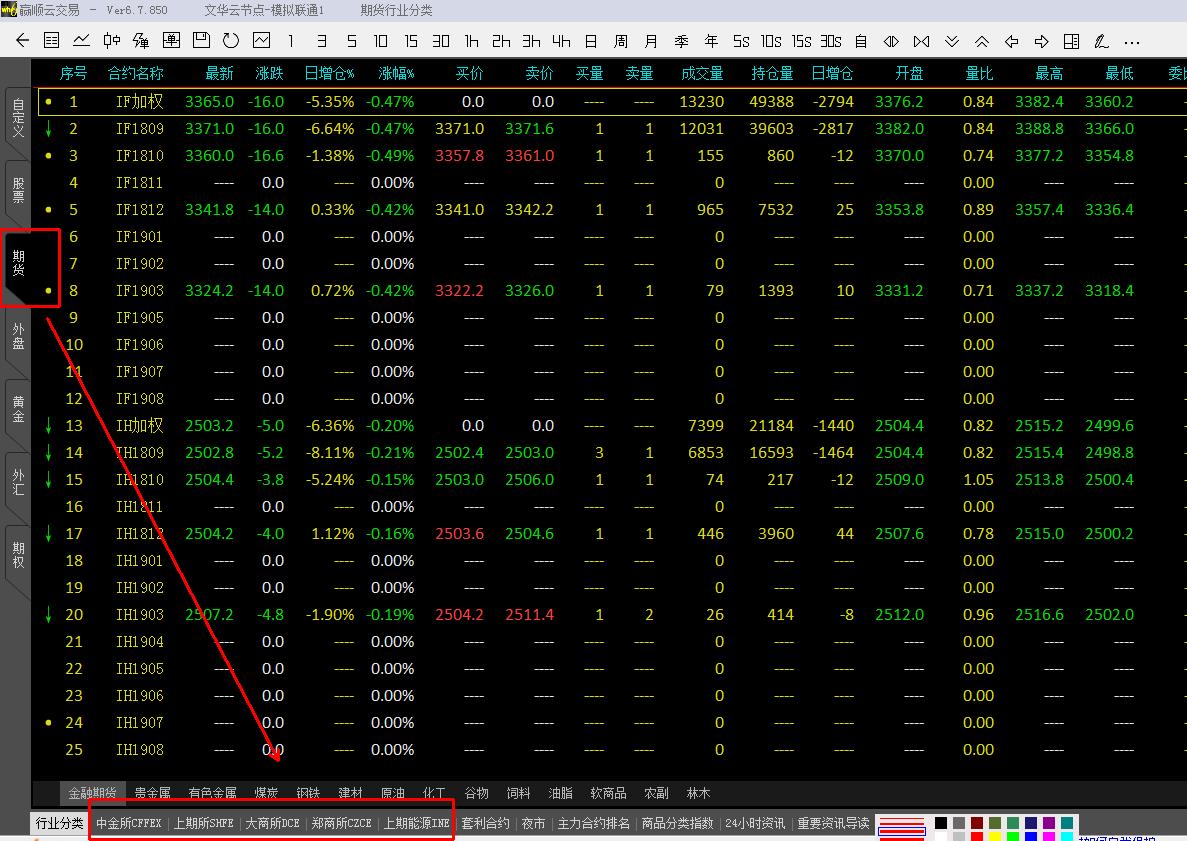This screenshot has height=841, width=1187.
Task: Select the IF1809 contract row
Action: [x=138, y=129]
